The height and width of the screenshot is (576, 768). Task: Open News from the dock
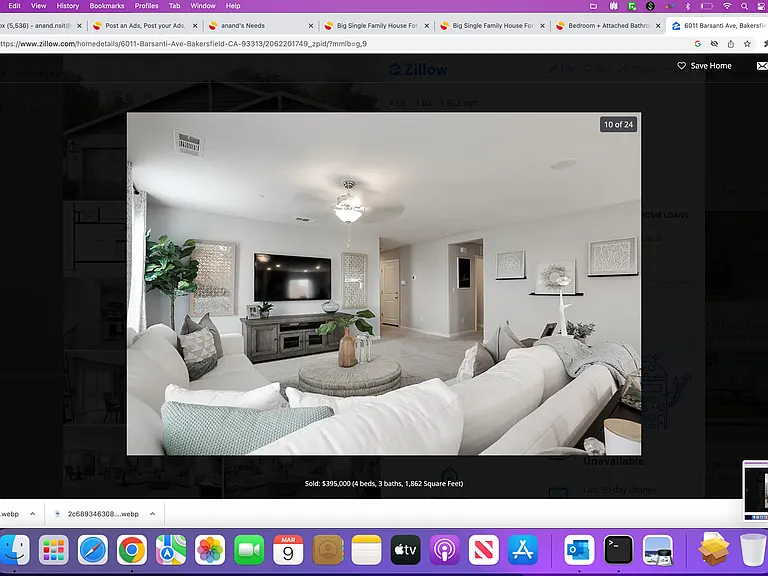(x=484, y=550)
